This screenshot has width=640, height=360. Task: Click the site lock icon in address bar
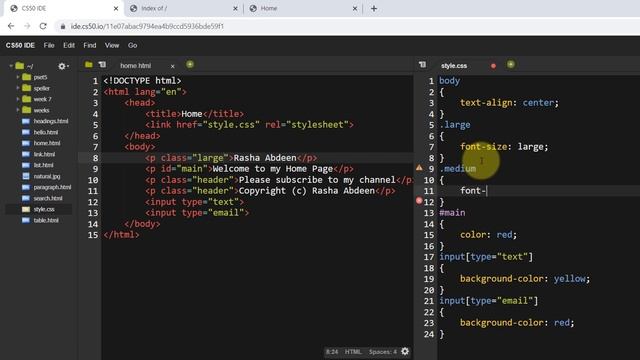[x=62, y=26]
